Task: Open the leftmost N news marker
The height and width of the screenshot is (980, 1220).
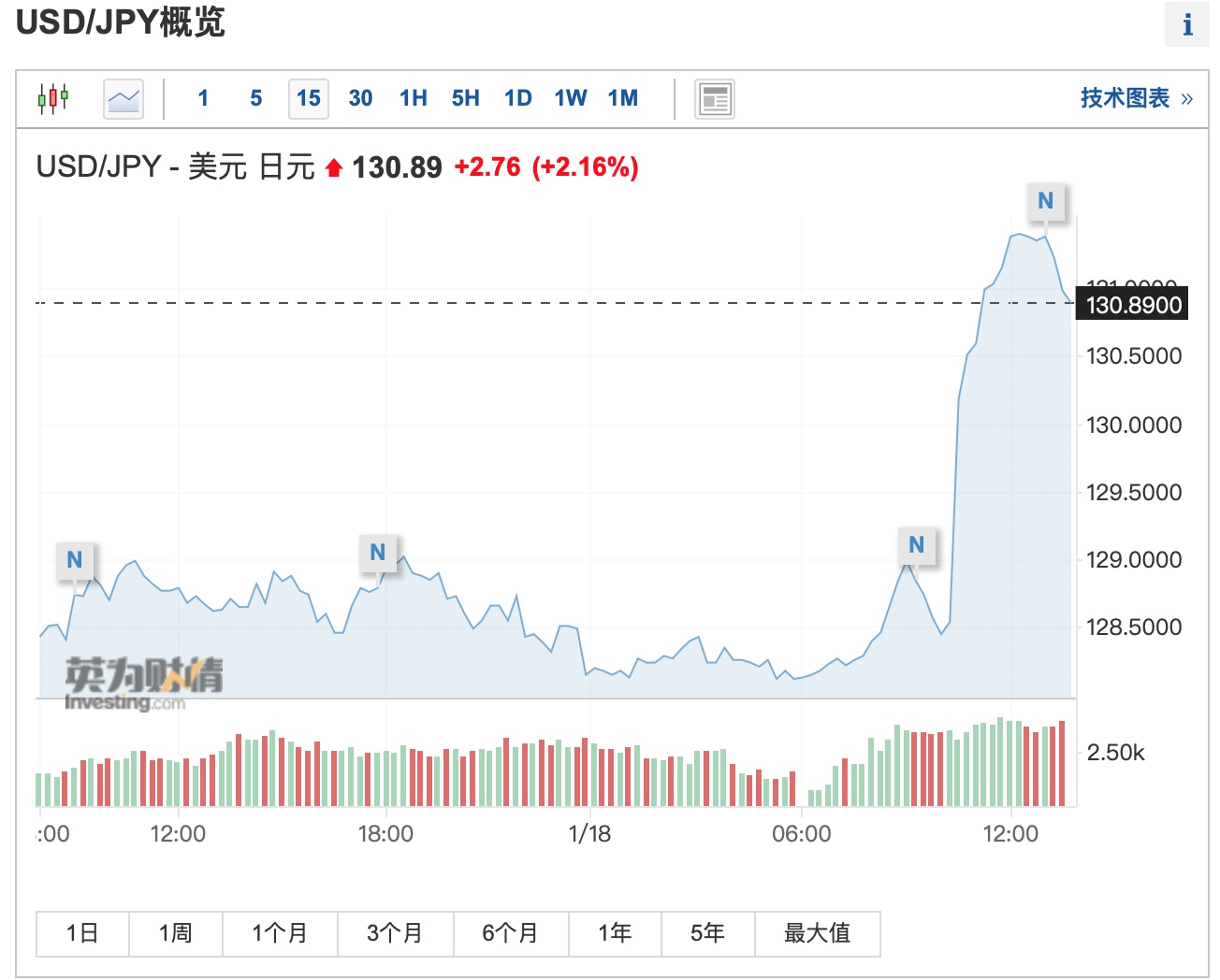Action: click(75, 560)
